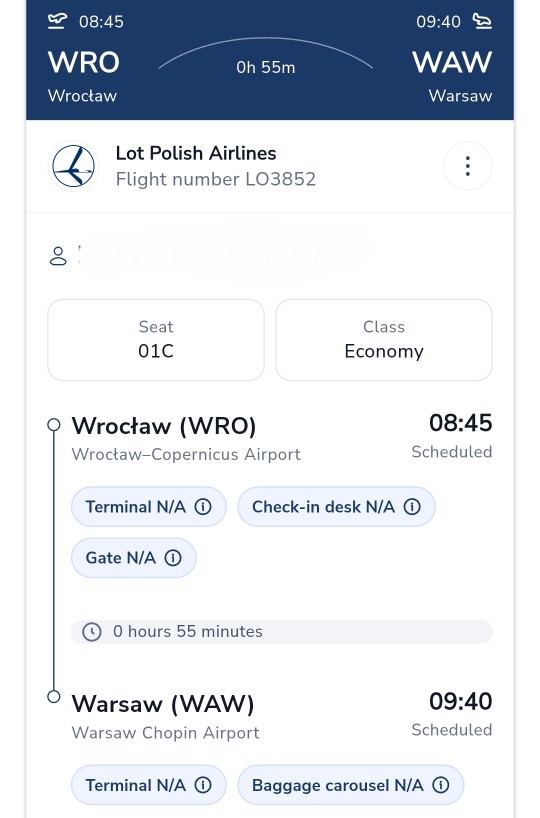The width and height of the screenshot is (540, 818).
Task: Select the Class Economy box
Action: (x=384, y=340)
